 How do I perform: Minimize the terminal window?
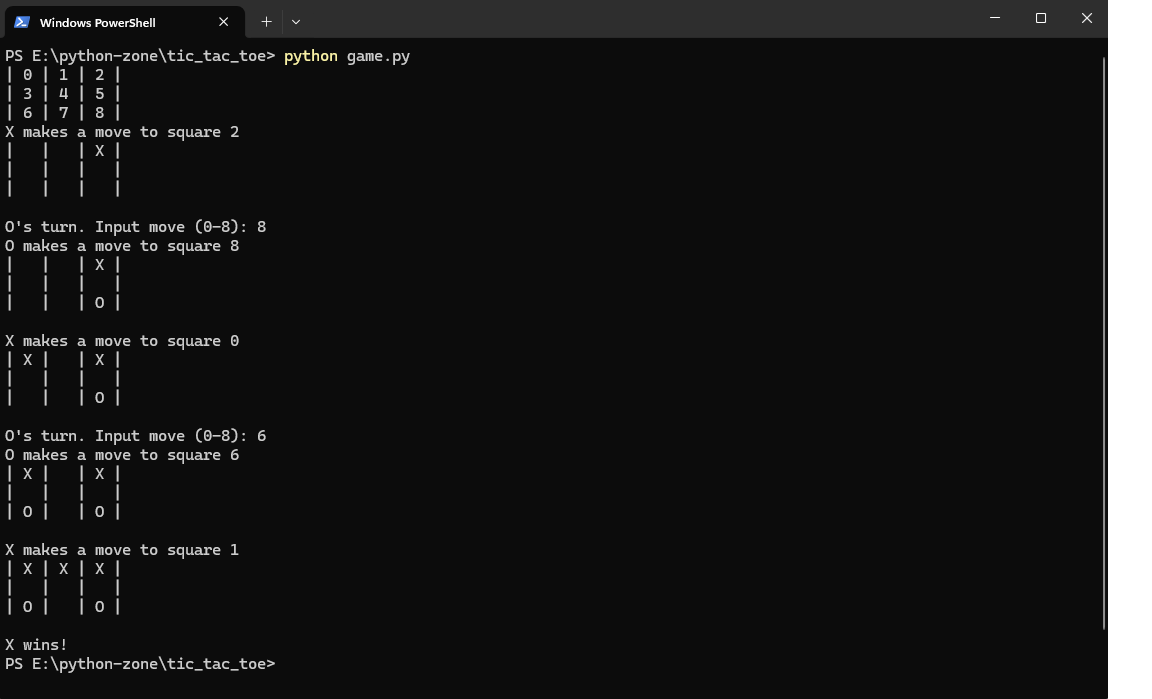tap(994, 18)
